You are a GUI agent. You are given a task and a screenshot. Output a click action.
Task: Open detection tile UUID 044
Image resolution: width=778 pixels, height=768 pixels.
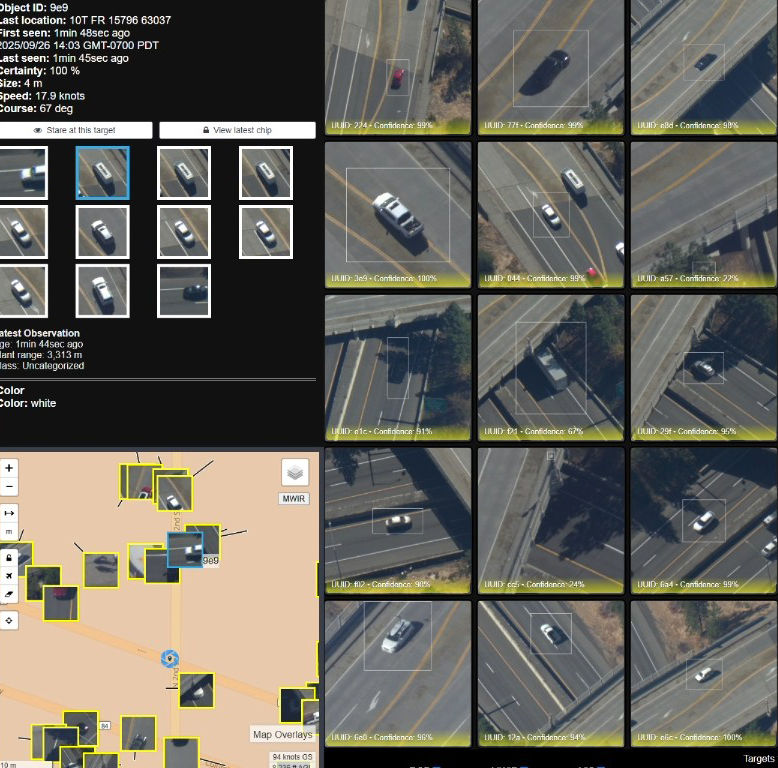pos(551,215)
